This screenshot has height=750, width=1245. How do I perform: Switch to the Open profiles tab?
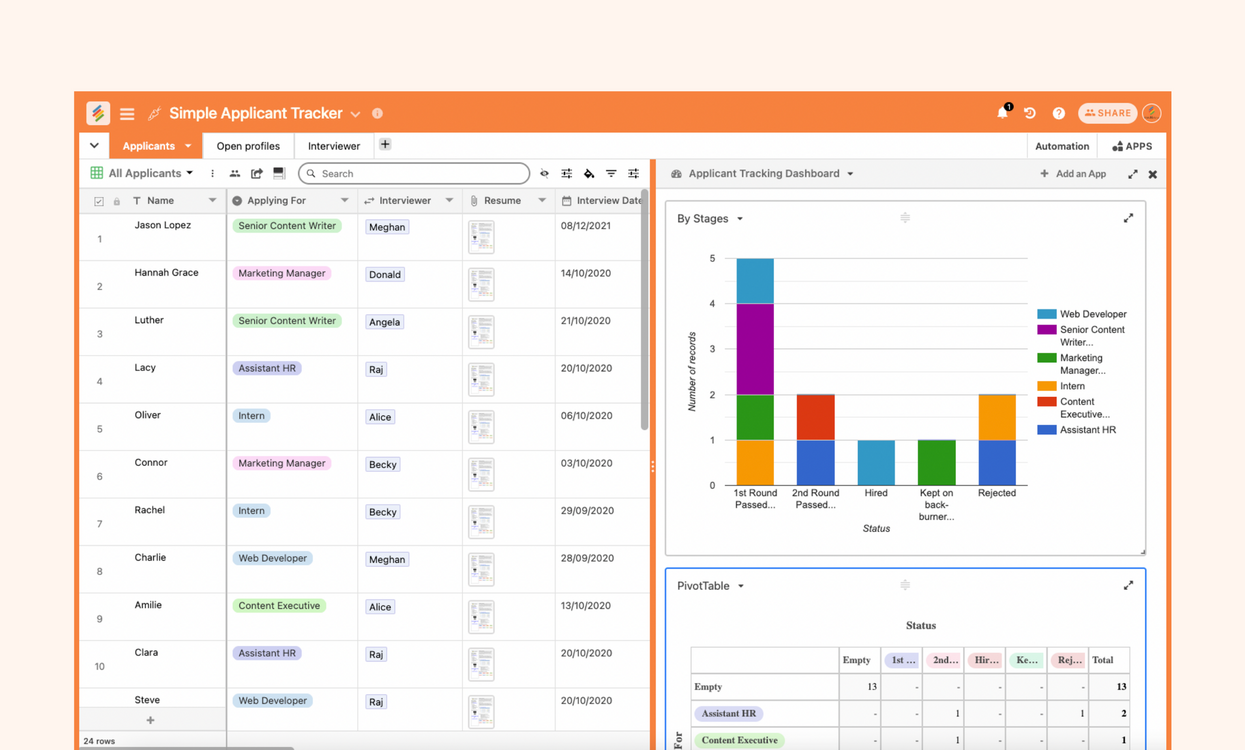click(x=248, y=146)
